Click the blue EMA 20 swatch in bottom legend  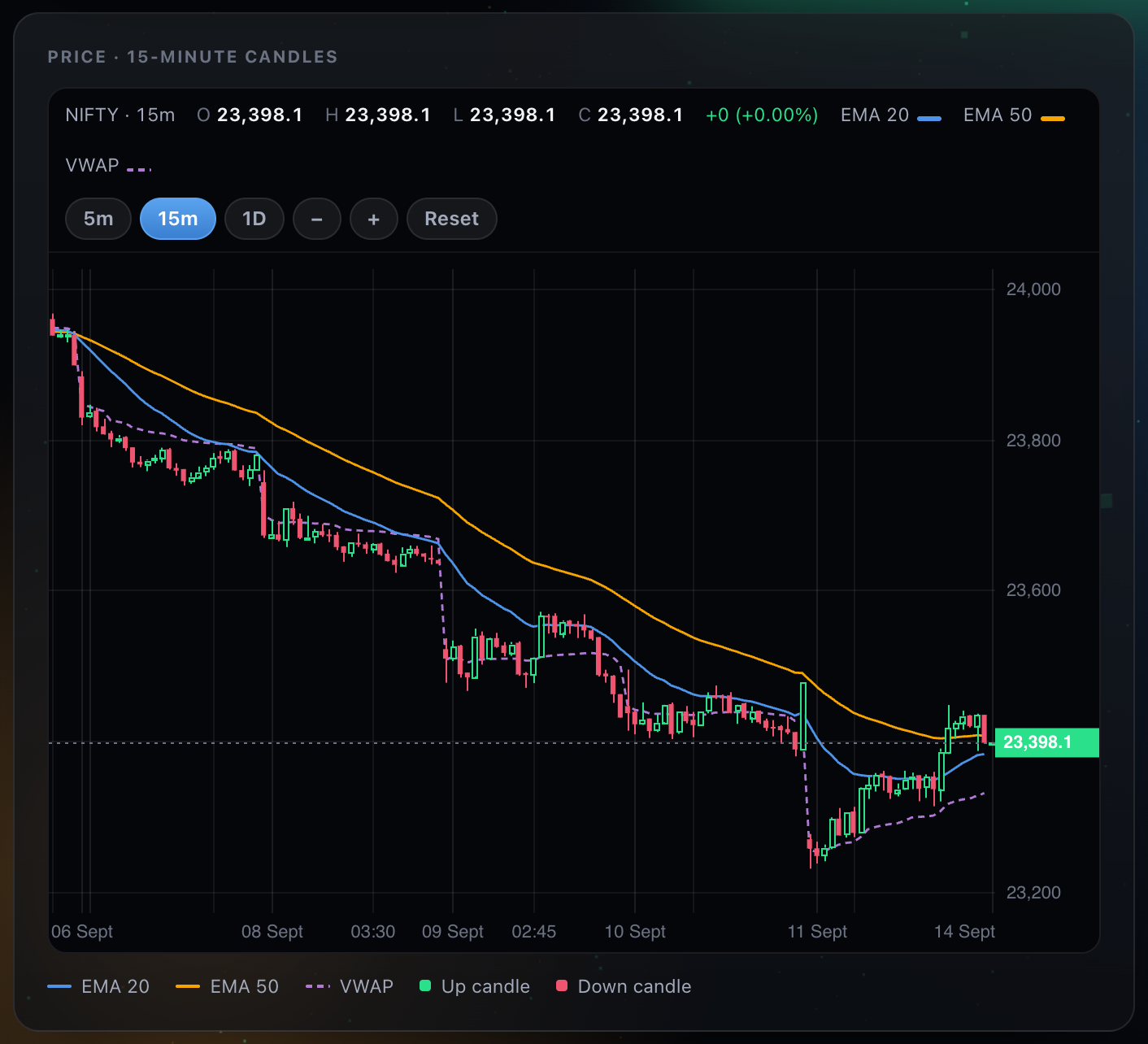pos(59,986)
